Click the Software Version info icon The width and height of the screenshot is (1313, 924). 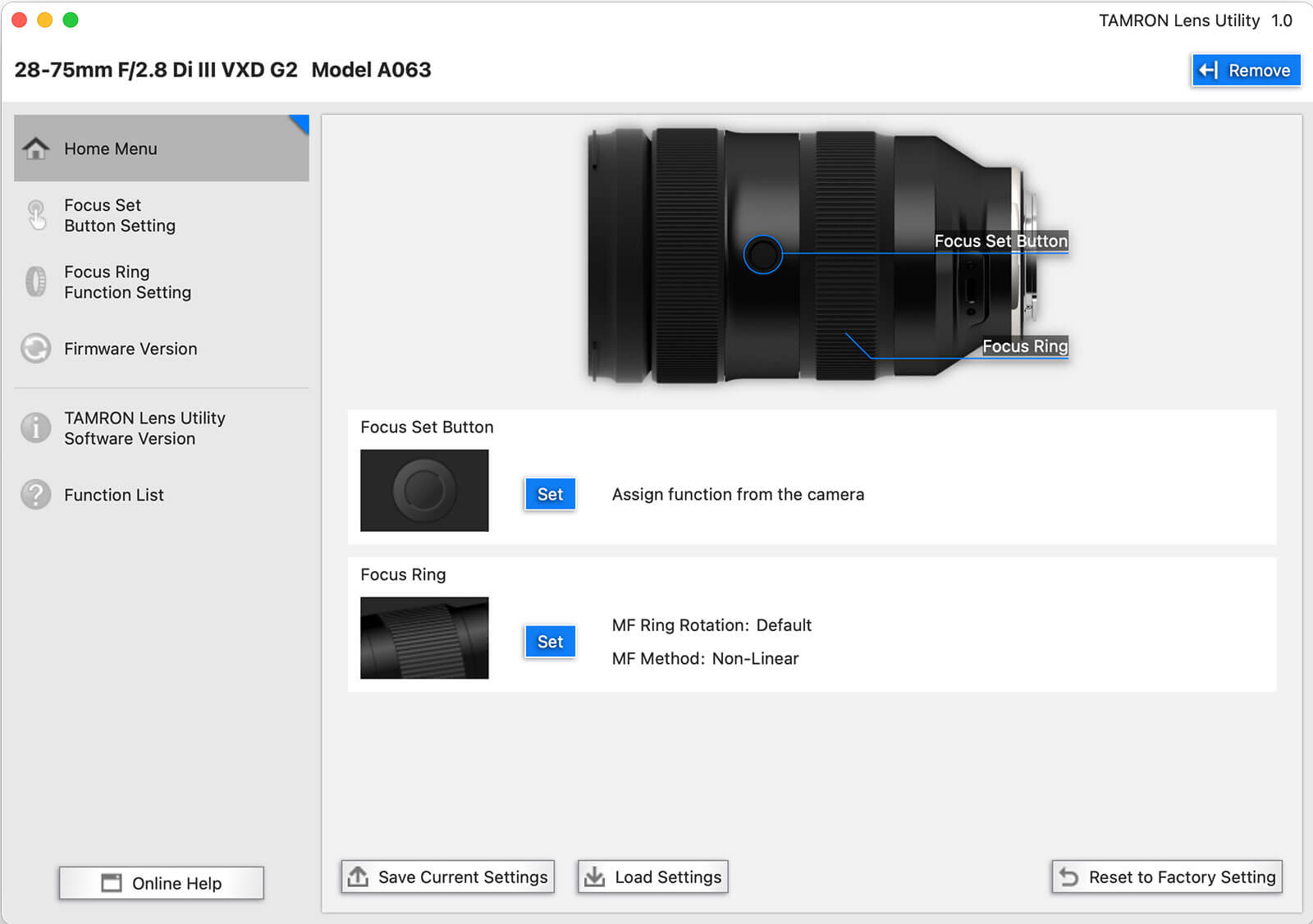click(x=36, y=428)
